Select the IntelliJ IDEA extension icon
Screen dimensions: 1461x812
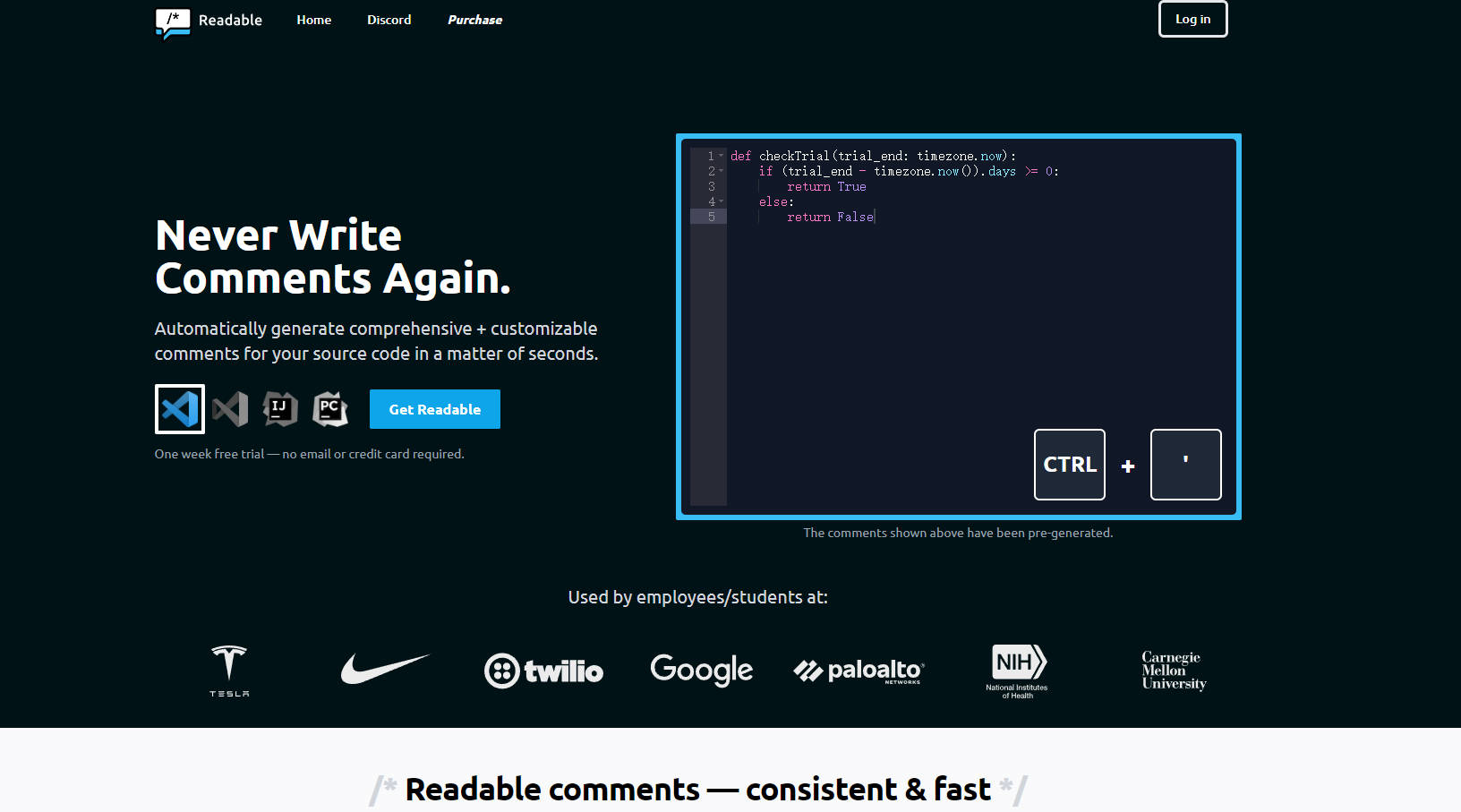[x=279, y=408]
